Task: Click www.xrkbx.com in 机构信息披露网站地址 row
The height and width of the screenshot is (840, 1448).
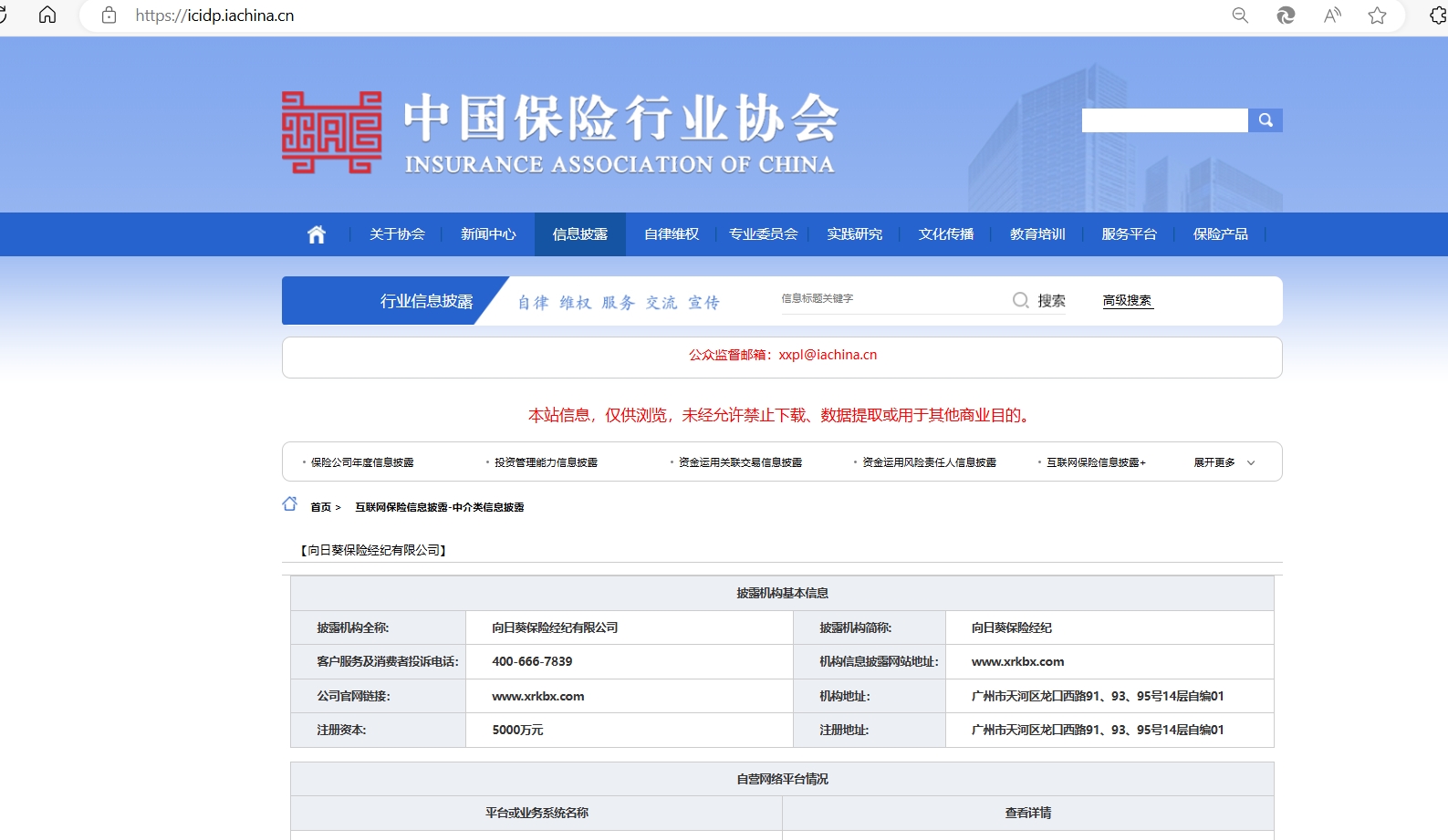Action: (1017, 661)
